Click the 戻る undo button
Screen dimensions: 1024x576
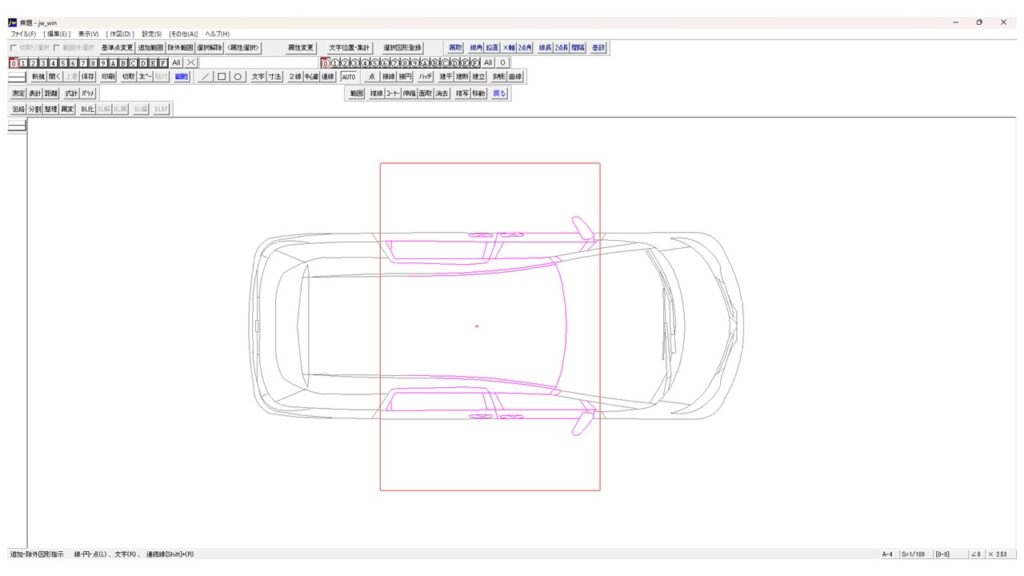point(500,93)
